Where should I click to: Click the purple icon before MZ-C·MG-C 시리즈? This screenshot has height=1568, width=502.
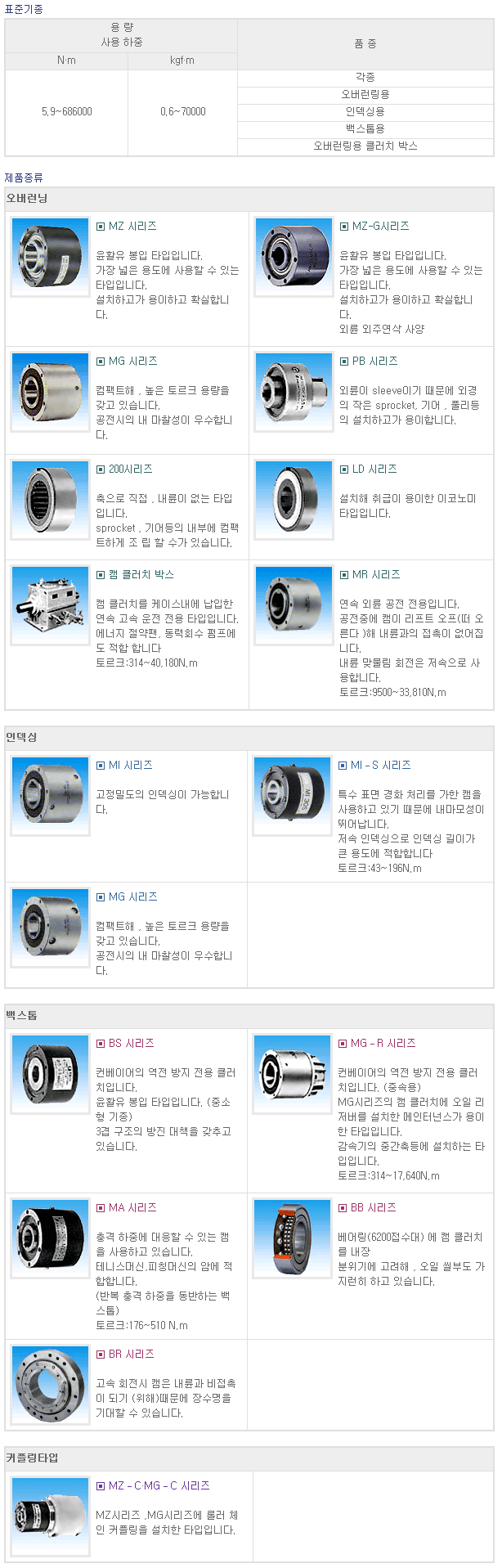[101, 1486]
